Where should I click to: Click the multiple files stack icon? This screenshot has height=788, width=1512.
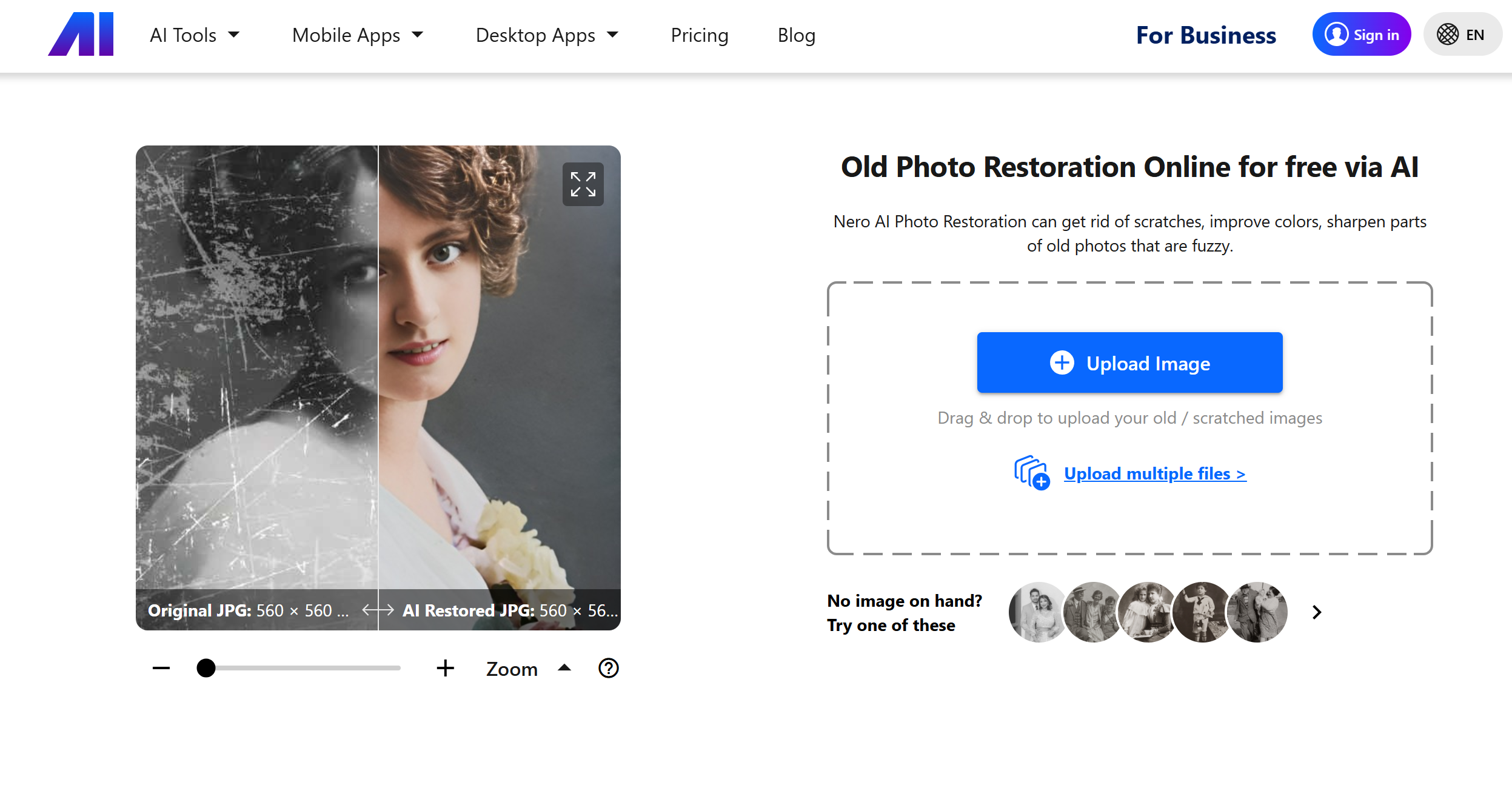click(x=1031, y=474)
